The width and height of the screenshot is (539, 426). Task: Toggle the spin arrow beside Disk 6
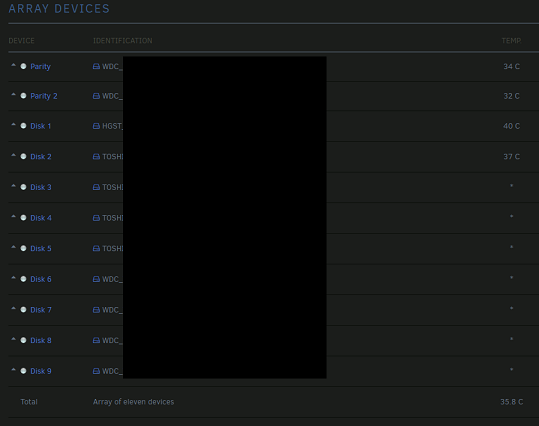tap(13, 277)
